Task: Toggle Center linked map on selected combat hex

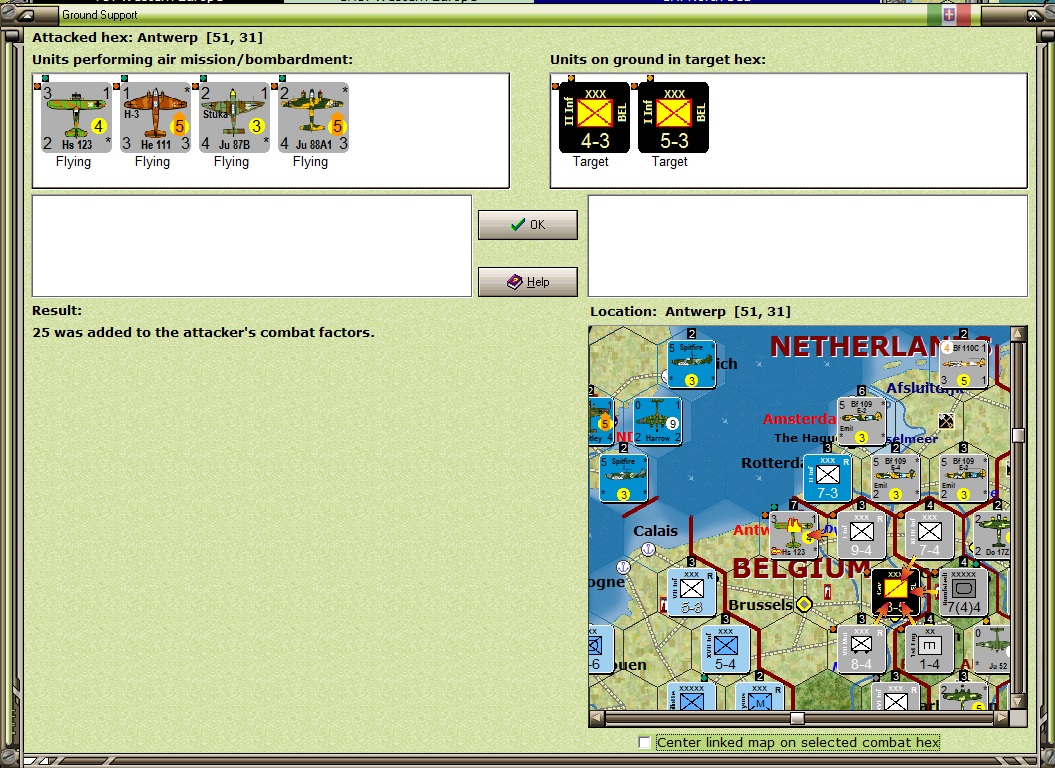Action: [x=645, y=742]
